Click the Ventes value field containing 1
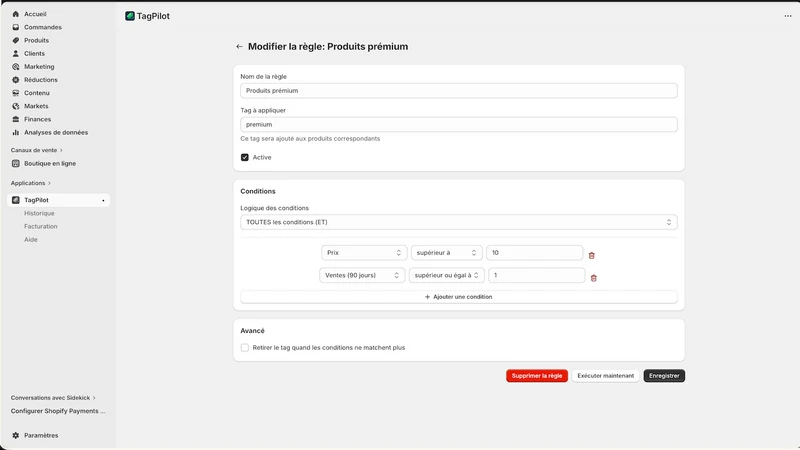This screenshot has width=800, height=450. (536, 275)
